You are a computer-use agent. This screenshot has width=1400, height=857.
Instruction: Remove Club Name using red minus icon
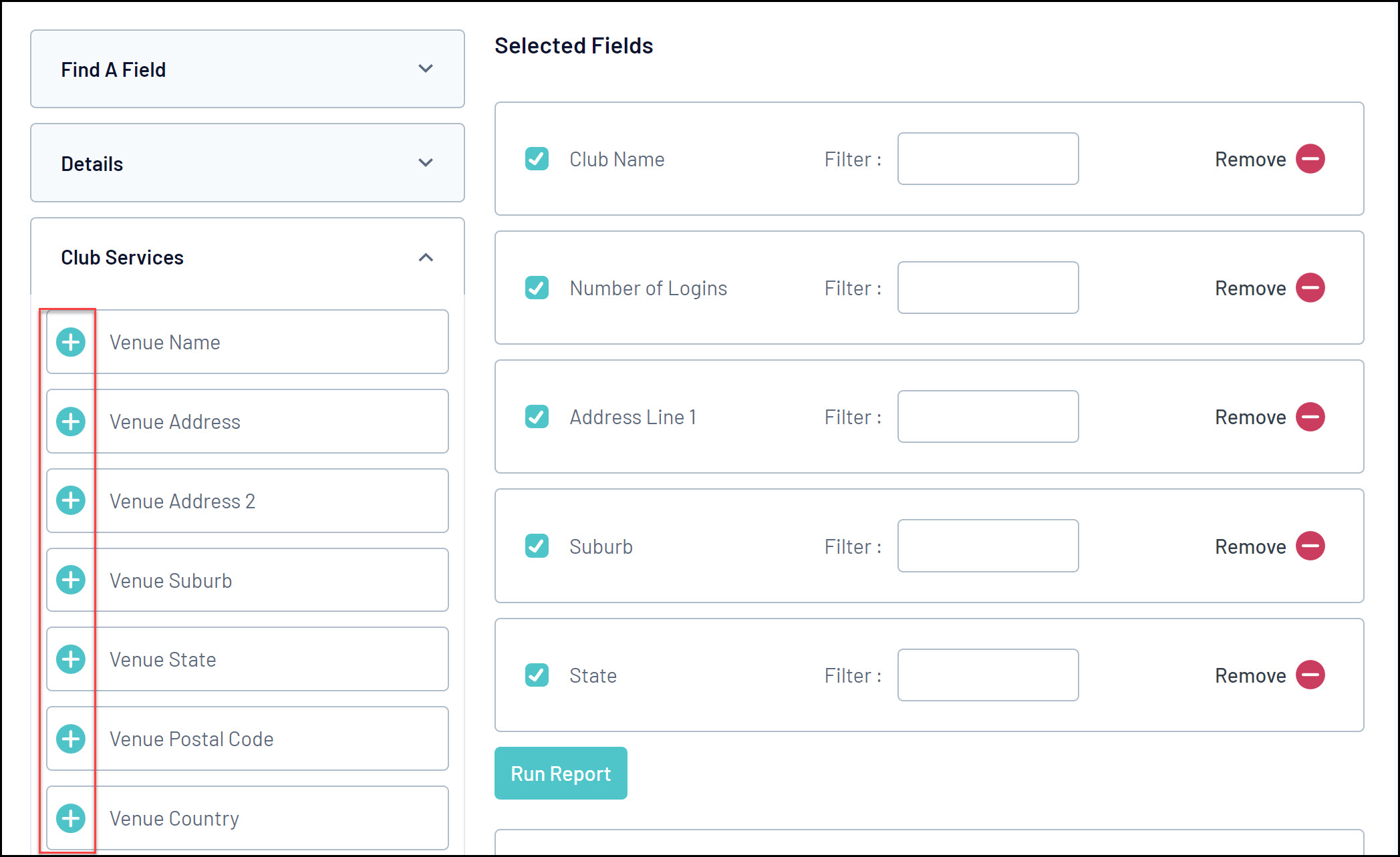click(x=1310, y=159)
